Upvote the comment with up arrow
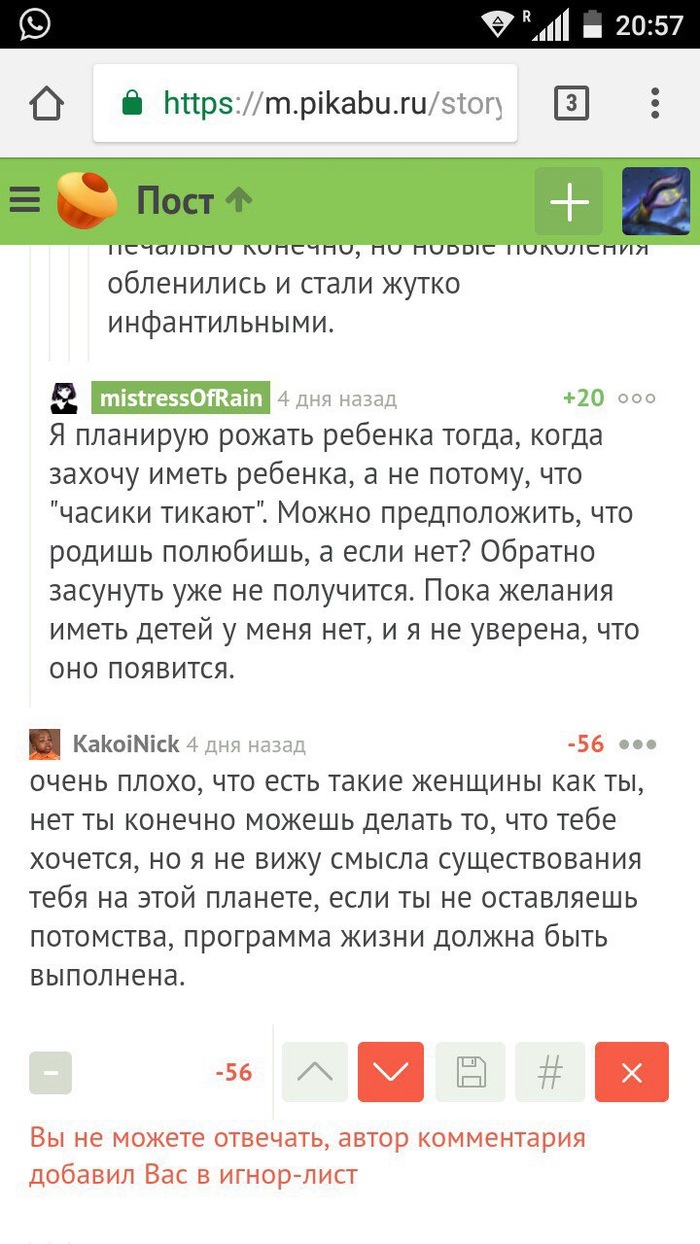Viewport: 700px width, 1244px height. tap(315, 1072)
